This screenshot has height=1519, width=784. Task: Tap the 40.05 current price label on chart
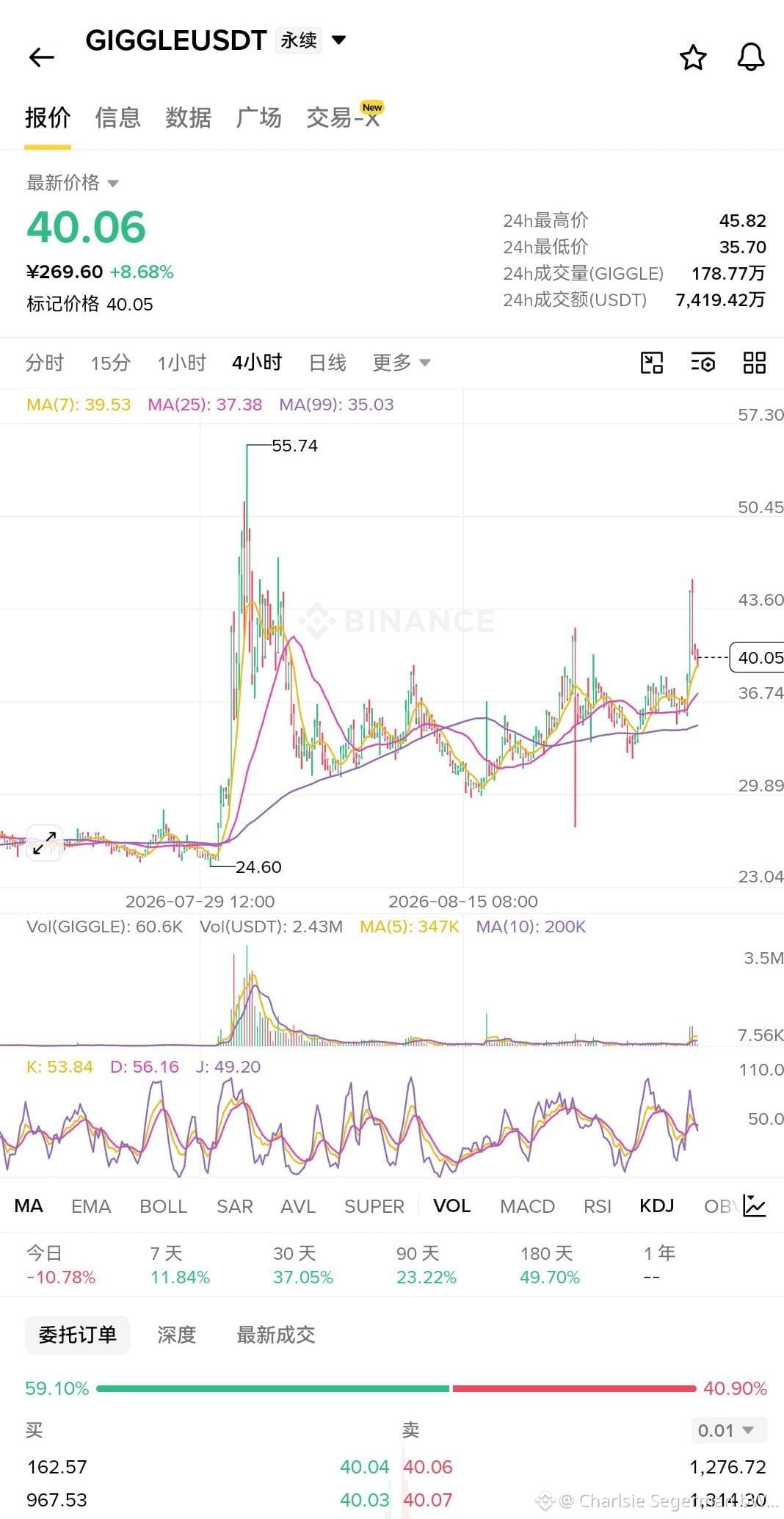tap(758, 658)
